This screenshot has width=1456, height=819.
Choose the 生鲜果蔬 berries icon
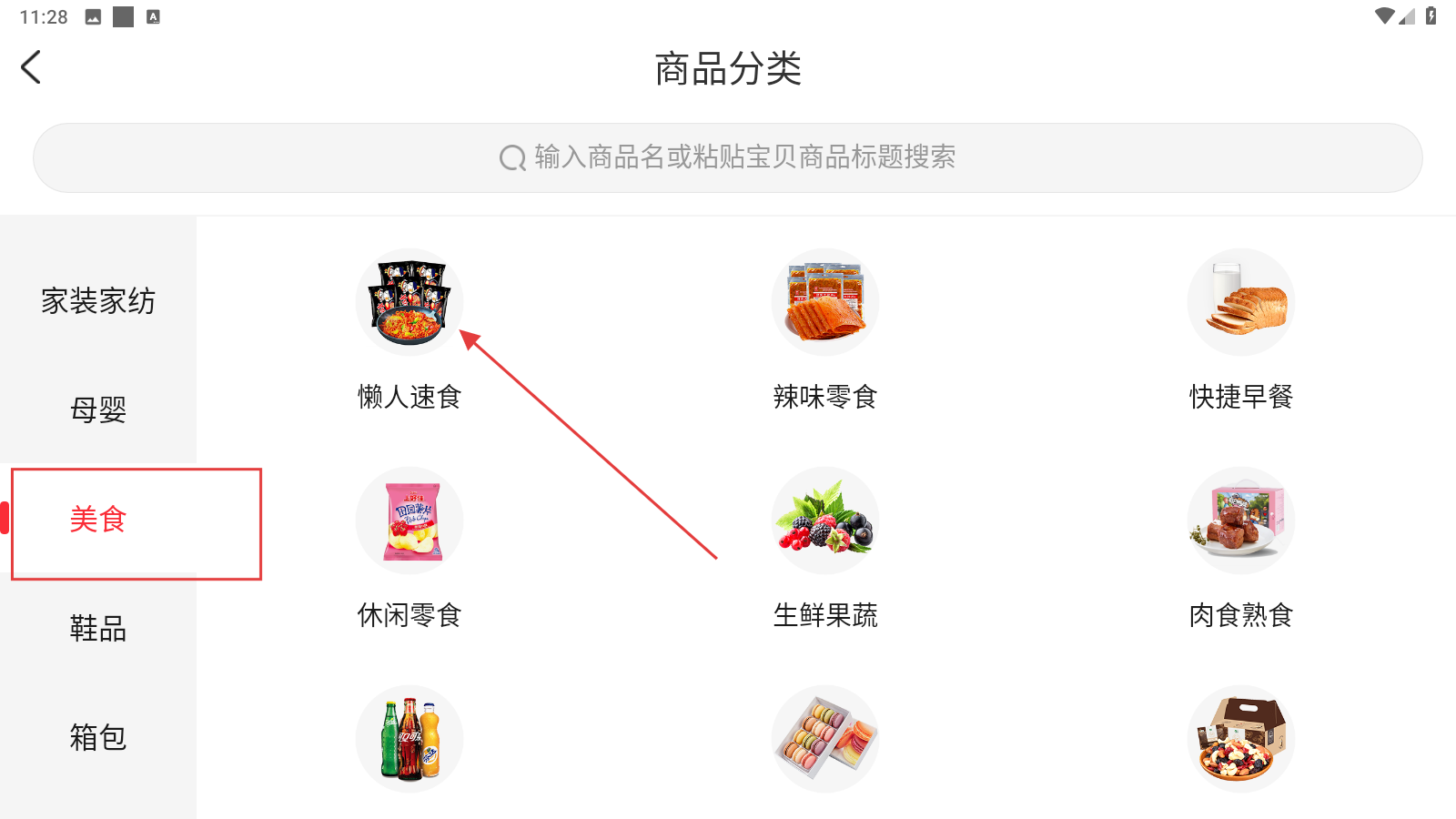click(825, 521)
